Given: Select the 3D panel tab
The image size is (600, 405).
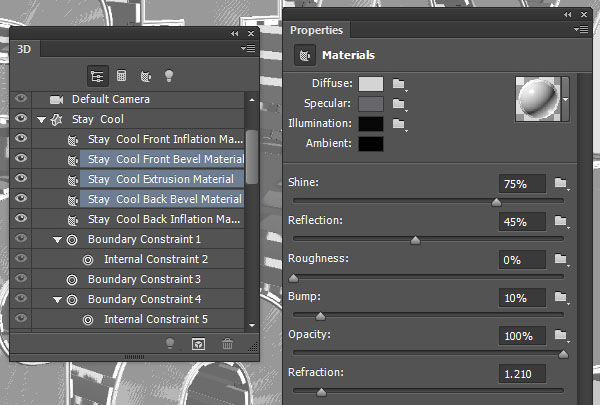Looking at the screenshot, I should point(23,47).
